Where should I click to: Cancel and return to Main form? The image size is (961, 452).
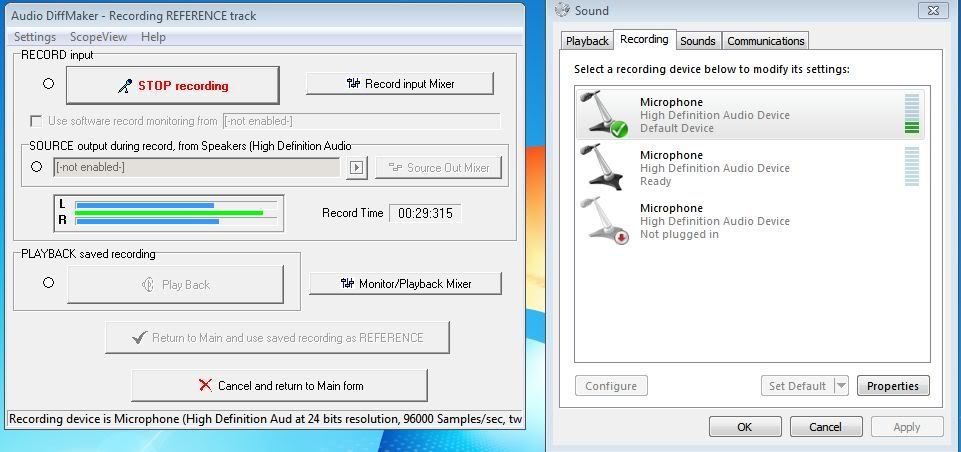point(279,385)
